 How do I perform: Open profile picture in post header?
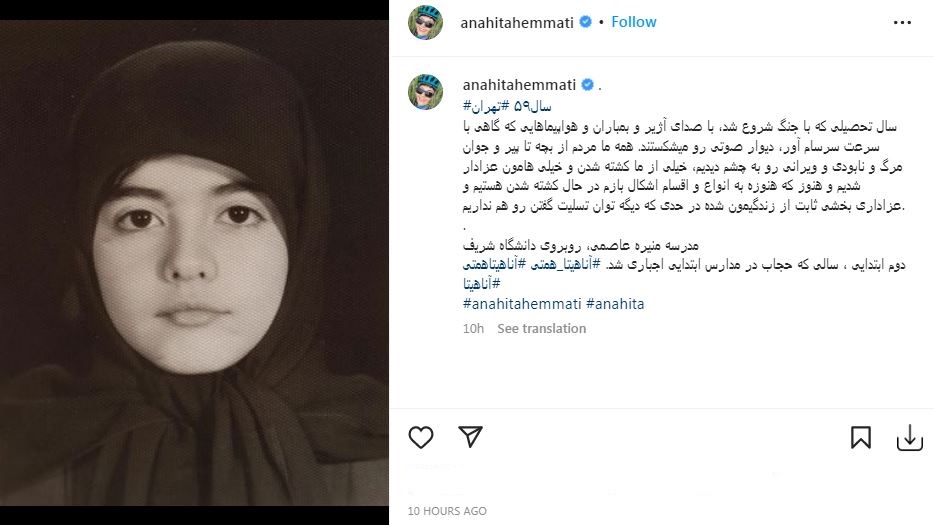pyautogui.click(x=425, y=23)
